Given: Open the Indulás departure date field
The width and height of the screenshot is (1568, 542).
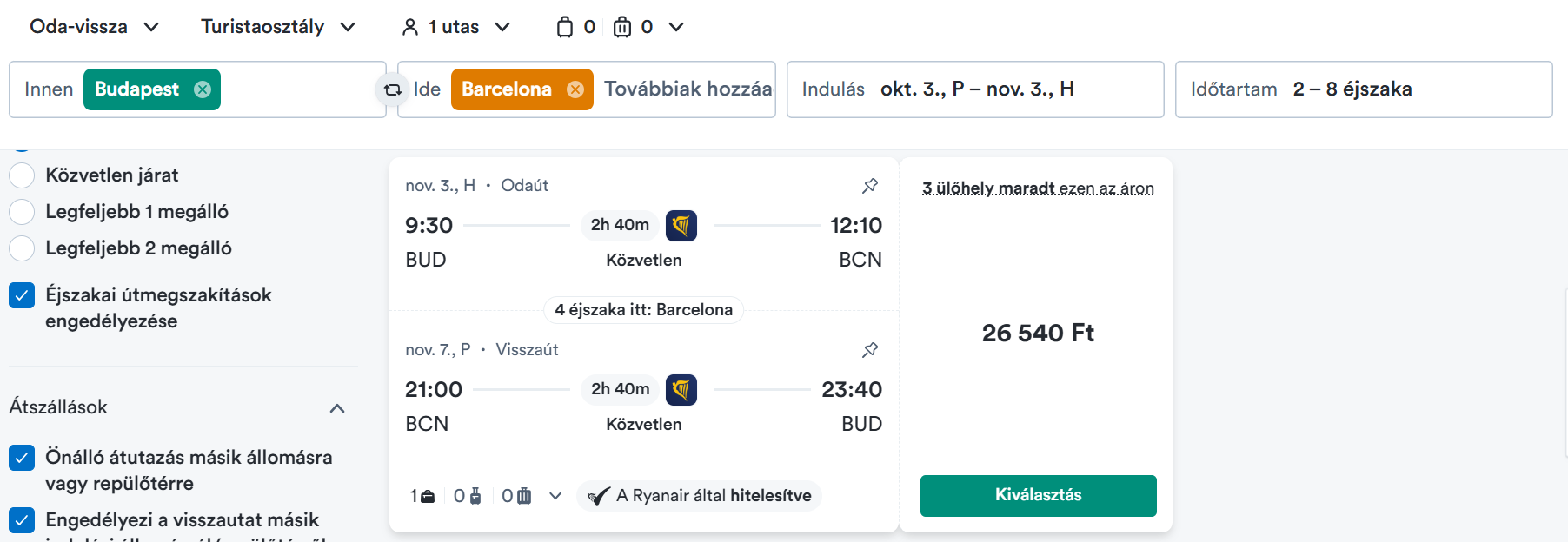Looking at the screenshot, I should (x=975, y=89).
